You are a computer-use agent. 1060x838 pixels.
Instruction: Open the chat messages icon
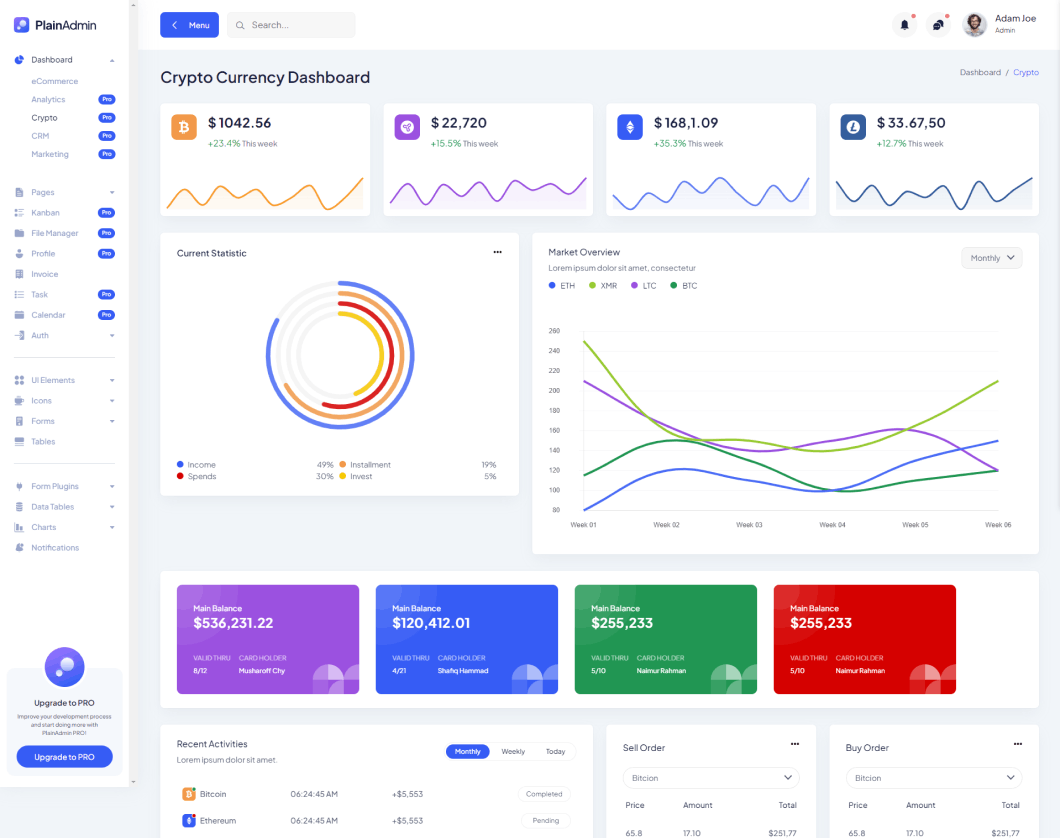938,25
